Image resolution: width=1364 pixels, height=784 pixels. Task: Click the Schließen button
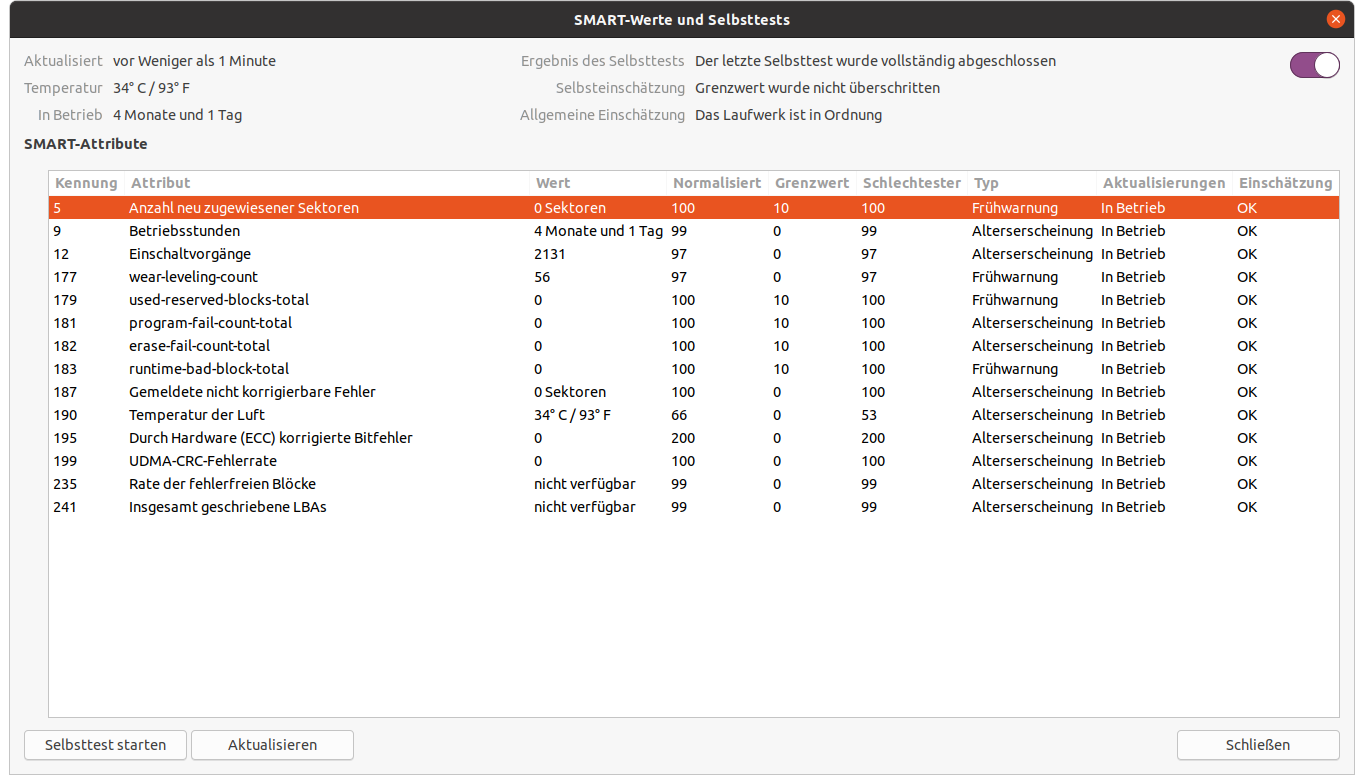tap(1258, 745)
